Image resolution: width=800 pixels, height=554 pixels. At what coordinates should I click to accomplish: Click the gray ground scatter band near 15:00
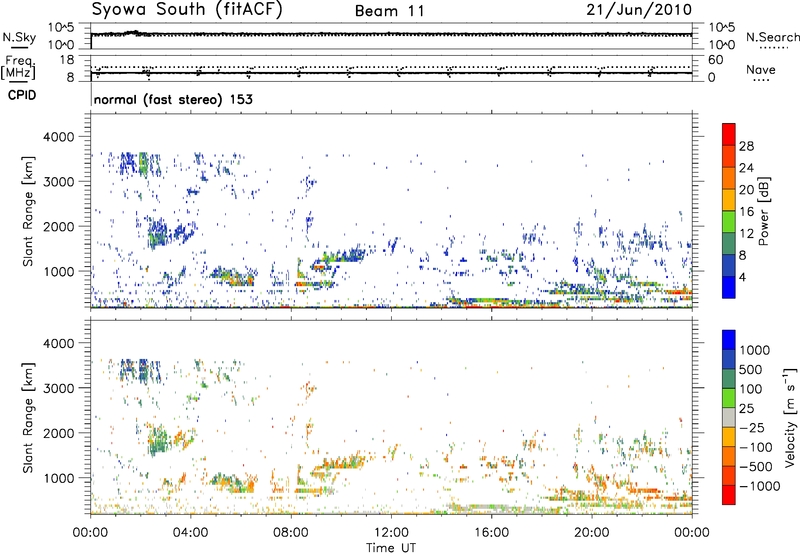tap(490, 509)
